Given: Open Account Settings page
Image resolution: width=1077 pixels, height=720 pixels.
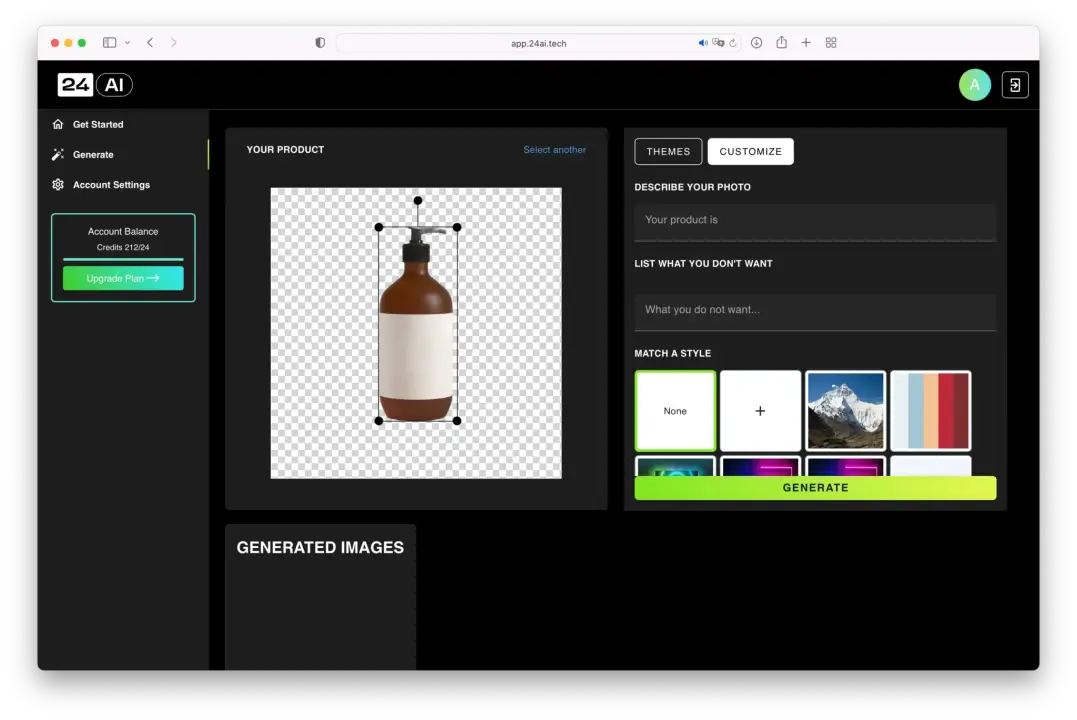Looking at the screenshot, I should tap(111, 185).
